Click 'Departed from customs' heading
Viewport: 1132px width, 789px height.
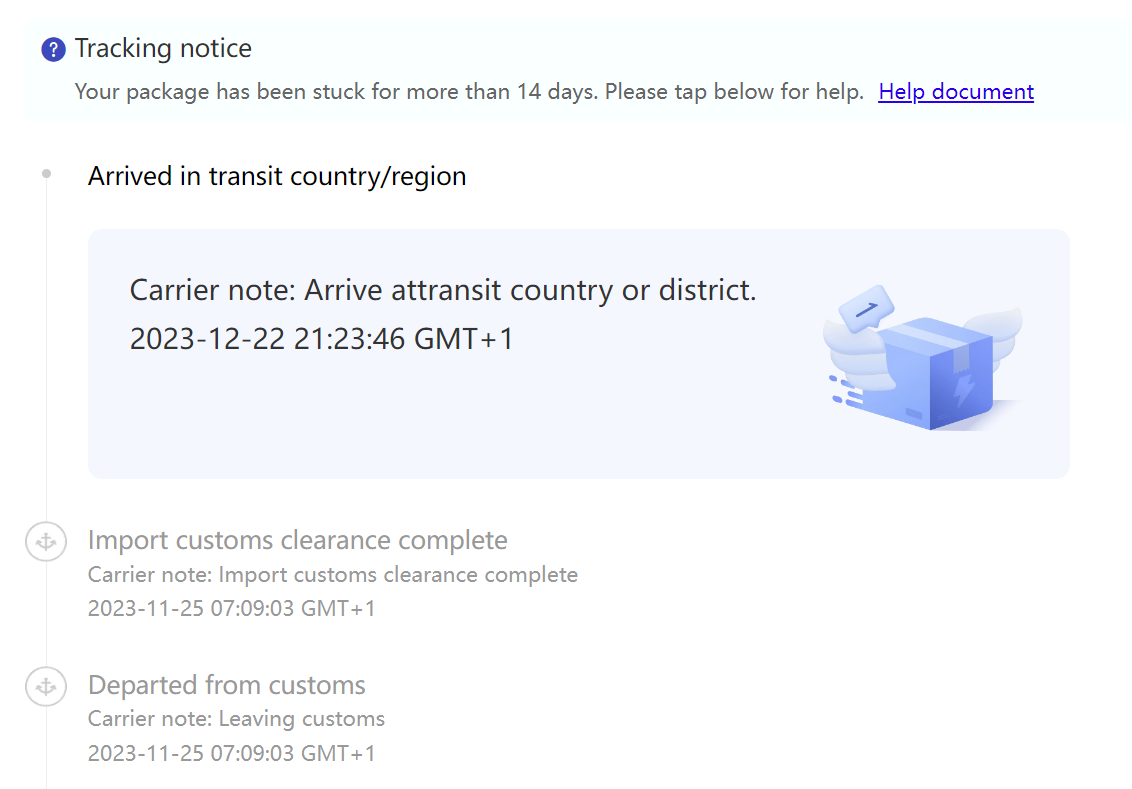[227, 685]
